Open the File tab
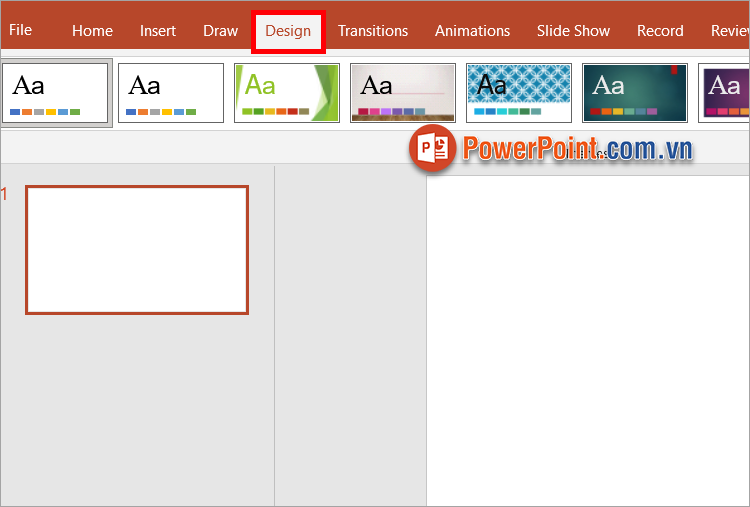 click(20, 30)
